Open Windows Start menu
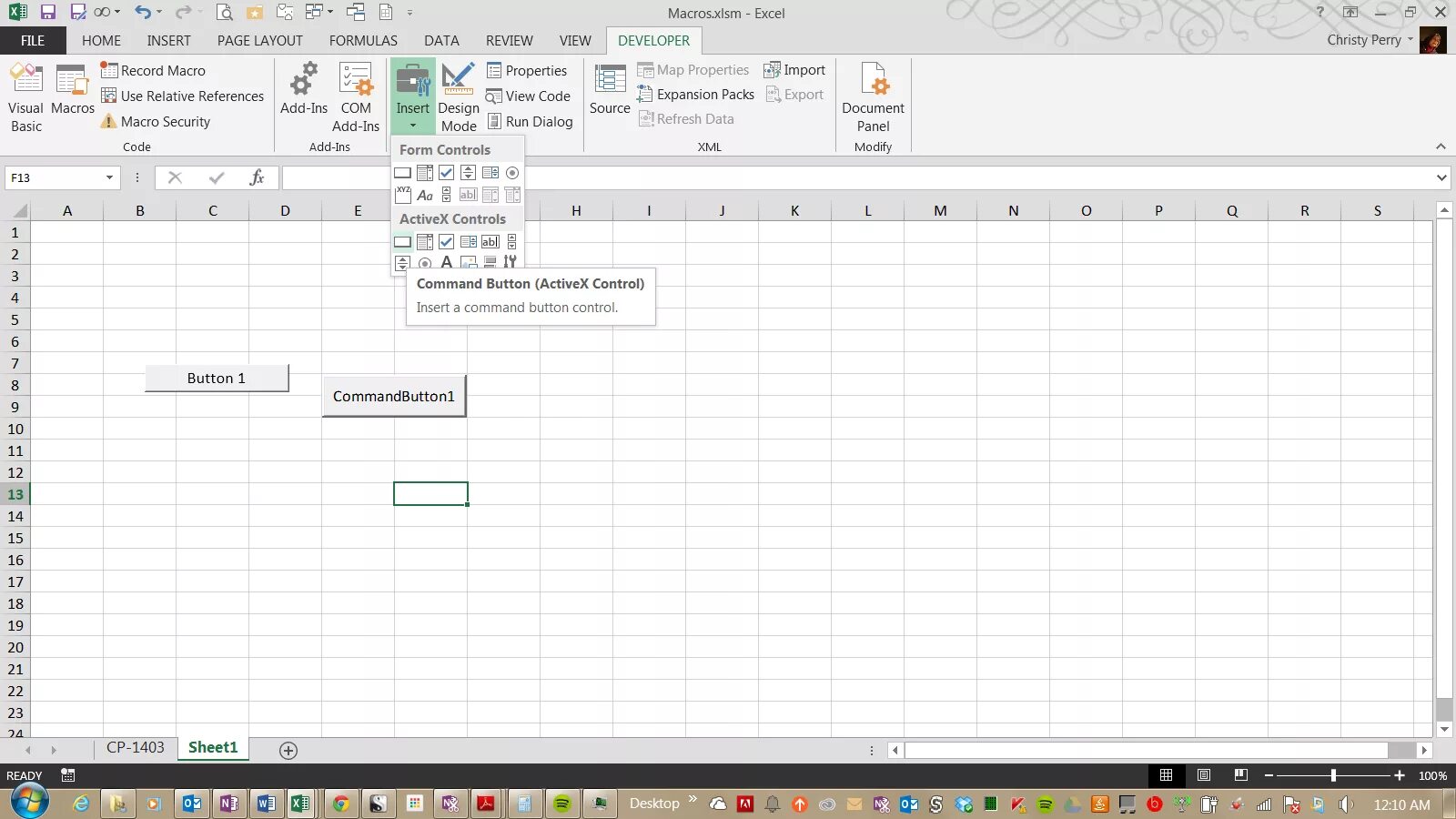 pos(29,801)
